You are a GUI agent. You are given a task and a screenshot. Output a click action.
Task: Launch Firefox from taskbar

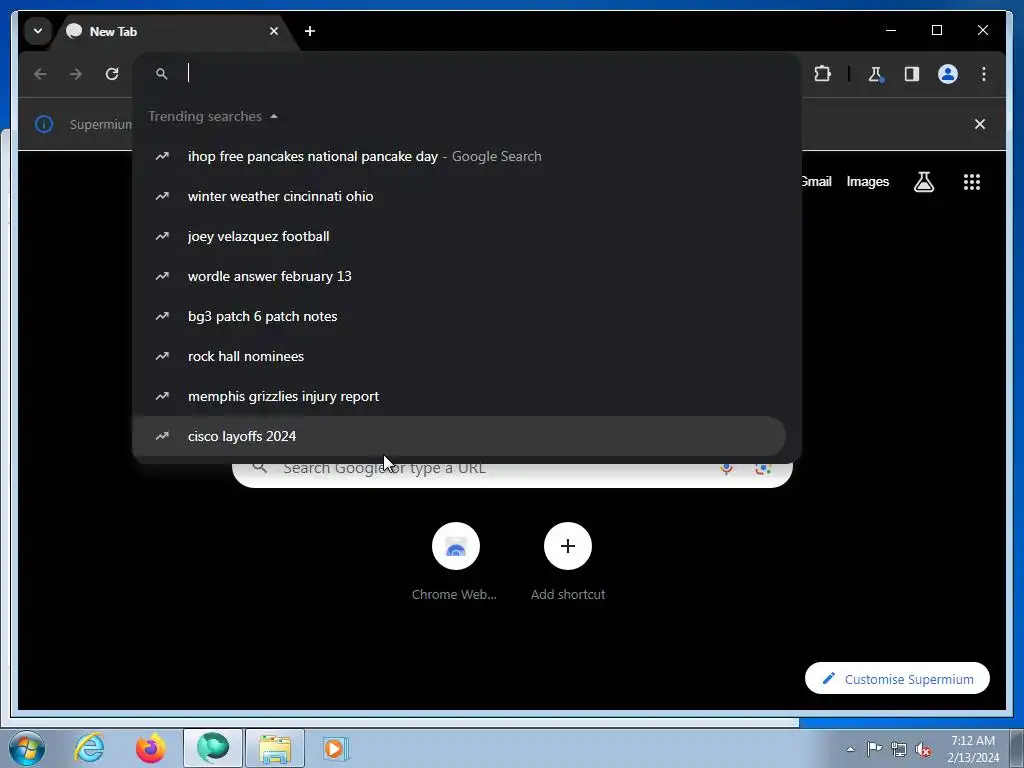click(151, 748)
